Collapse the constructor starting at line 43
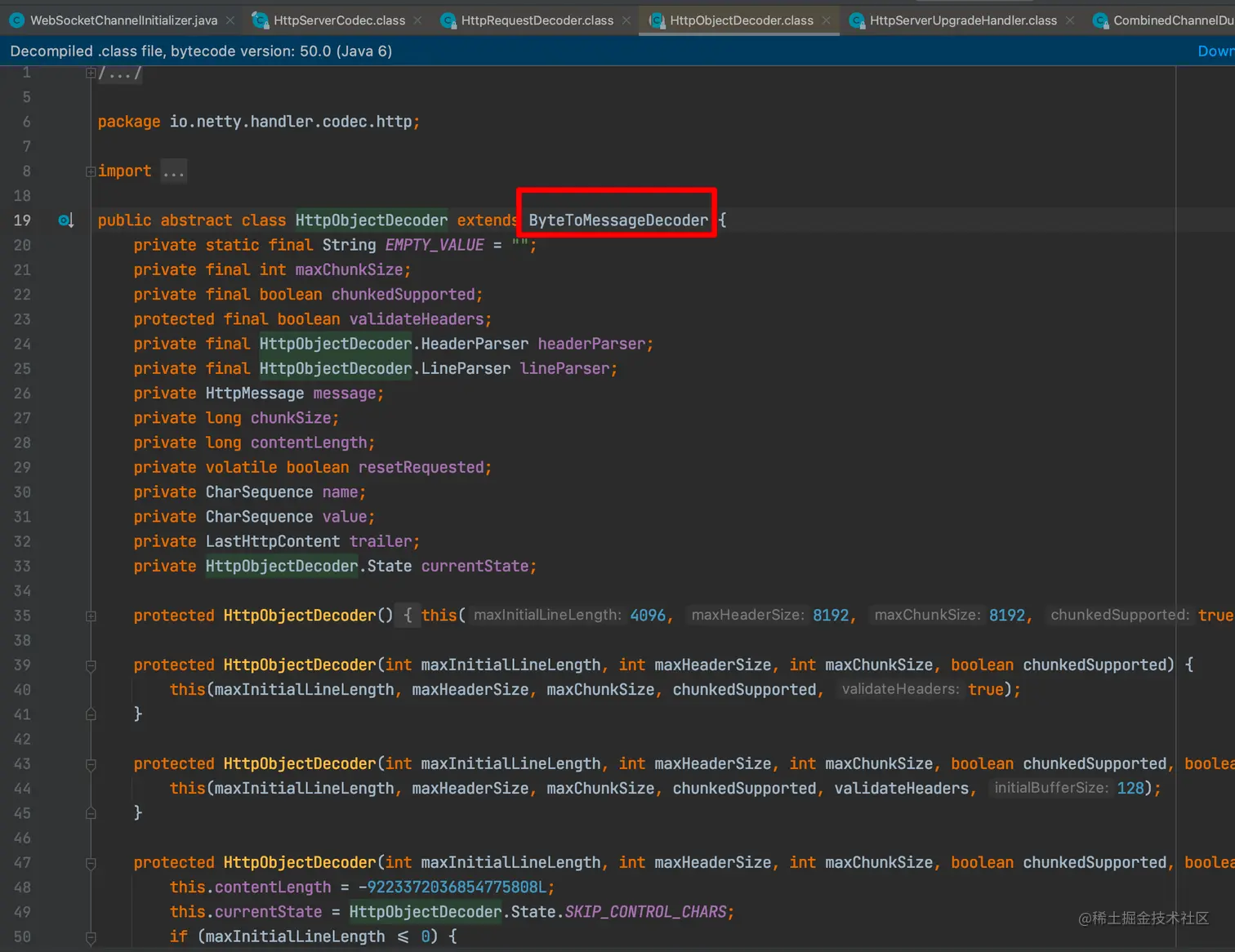 pos(91,764)
